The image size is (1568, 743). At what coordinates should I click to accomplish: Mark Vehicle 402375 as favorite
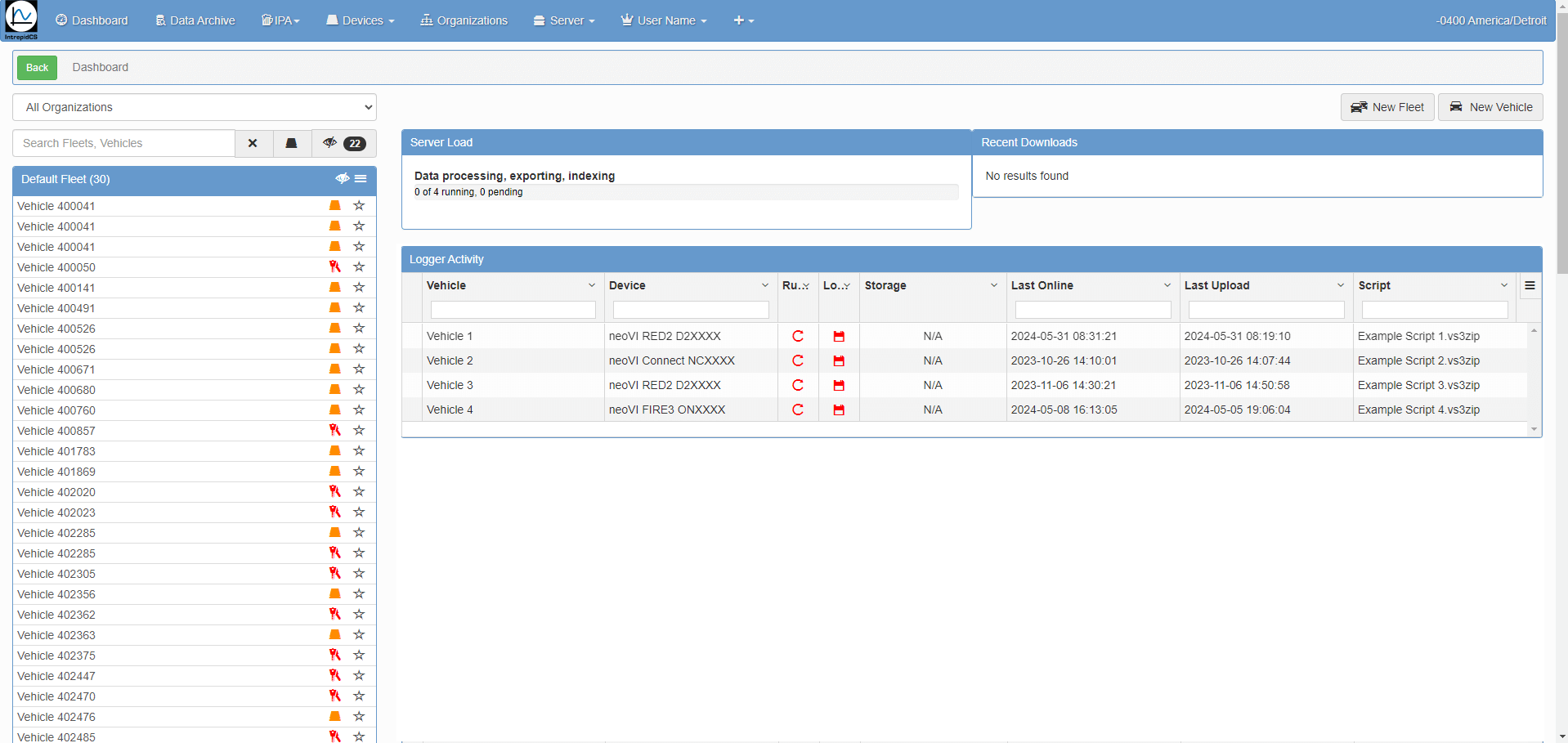click(x=359, y=655)
